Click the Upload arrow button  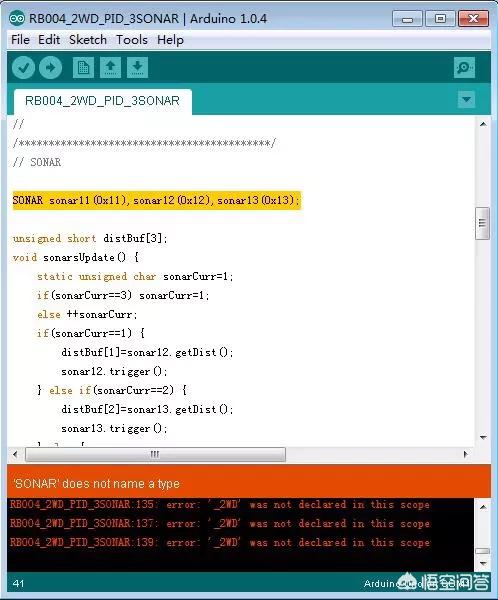tap(50, 68)
